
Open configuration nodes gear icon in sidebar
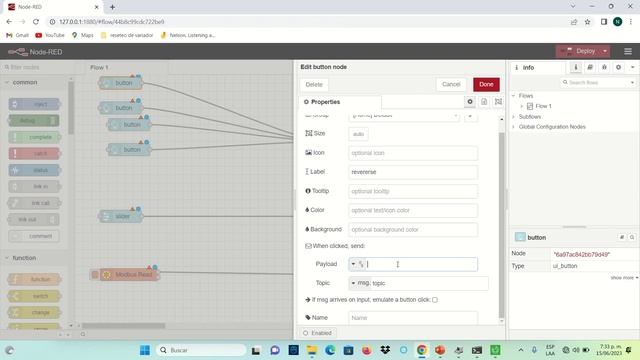coord(619,67)
